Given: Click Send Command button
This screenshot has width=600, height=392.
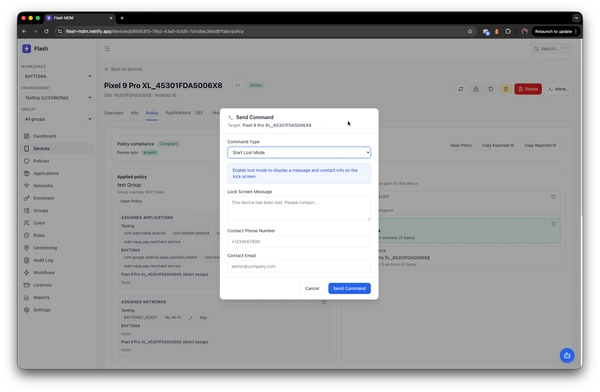Looking at the screenshot, I should click(x=349, y=288).
